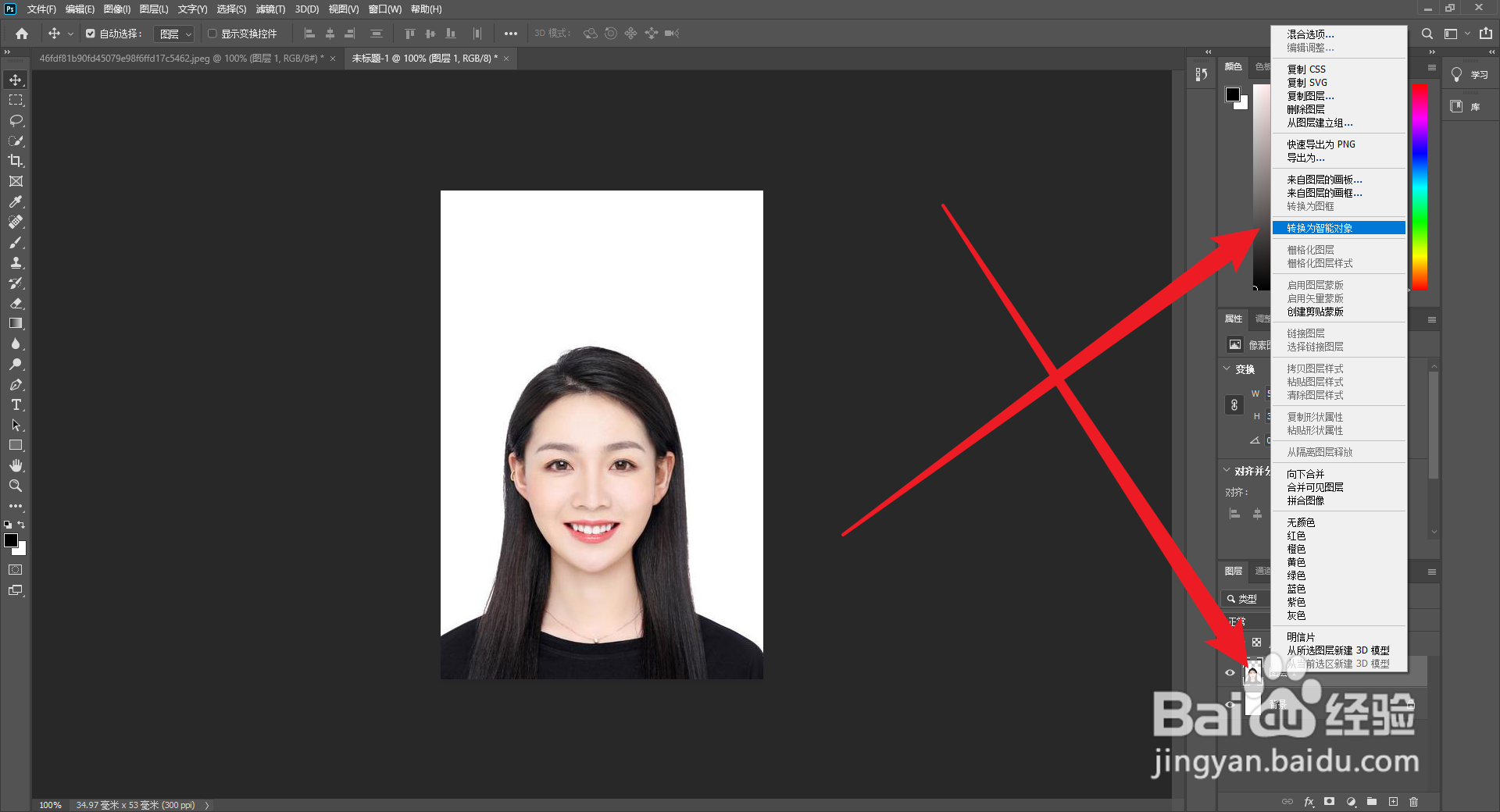Open the 滤镜 menu
The image size is (1500, 812).
click(269, 9)
